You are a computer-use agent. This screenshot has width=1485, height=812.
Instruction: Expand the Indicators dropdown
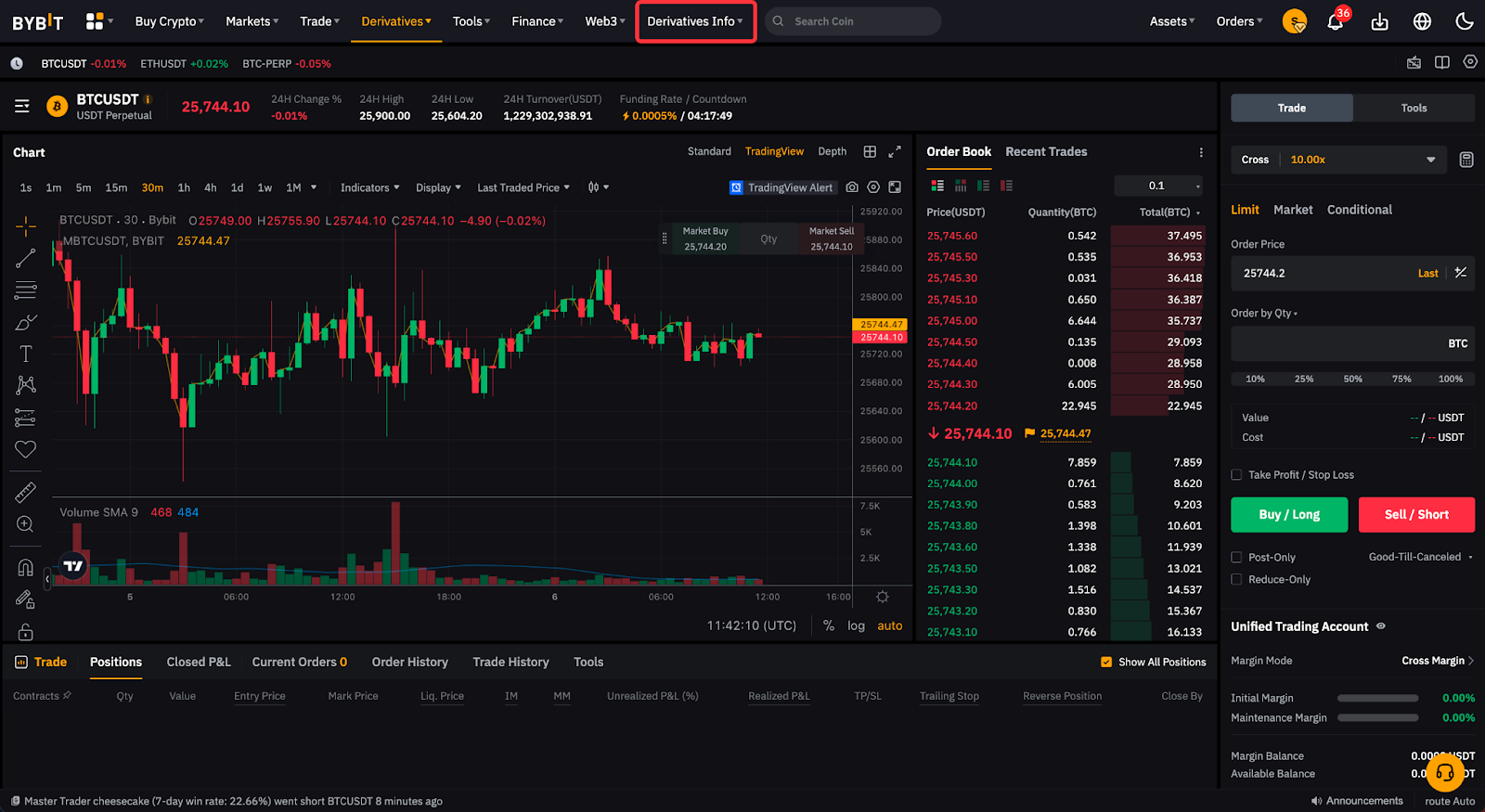tap(369, 187)
